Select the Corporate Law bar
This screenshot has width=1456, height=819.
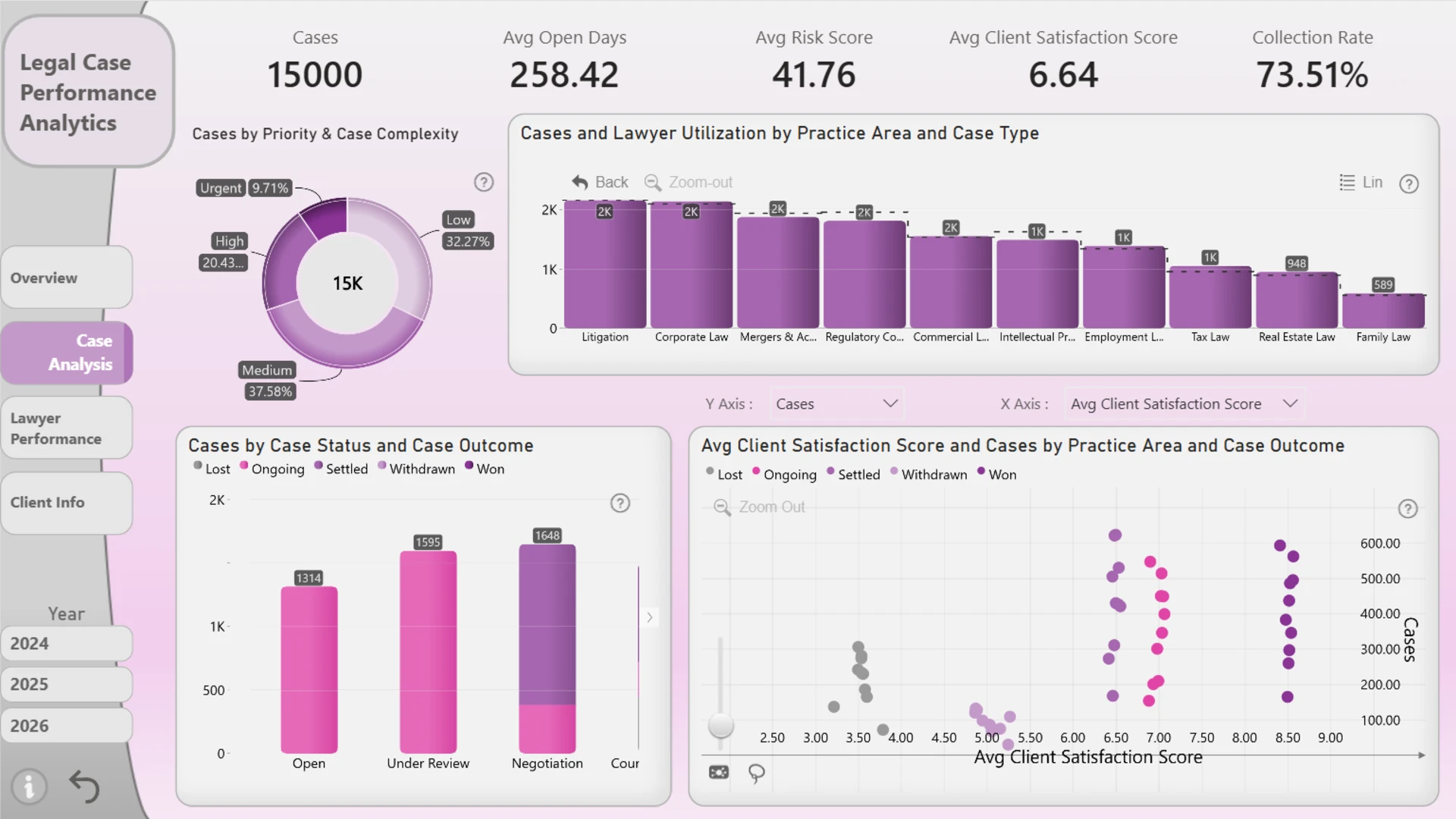(x=692, y=265)
